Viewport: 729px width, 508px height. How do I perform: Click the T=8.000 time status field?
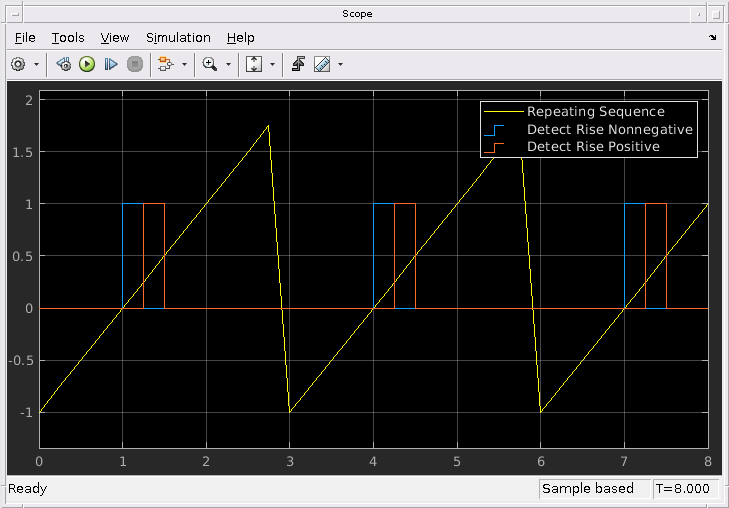[686, 489]
